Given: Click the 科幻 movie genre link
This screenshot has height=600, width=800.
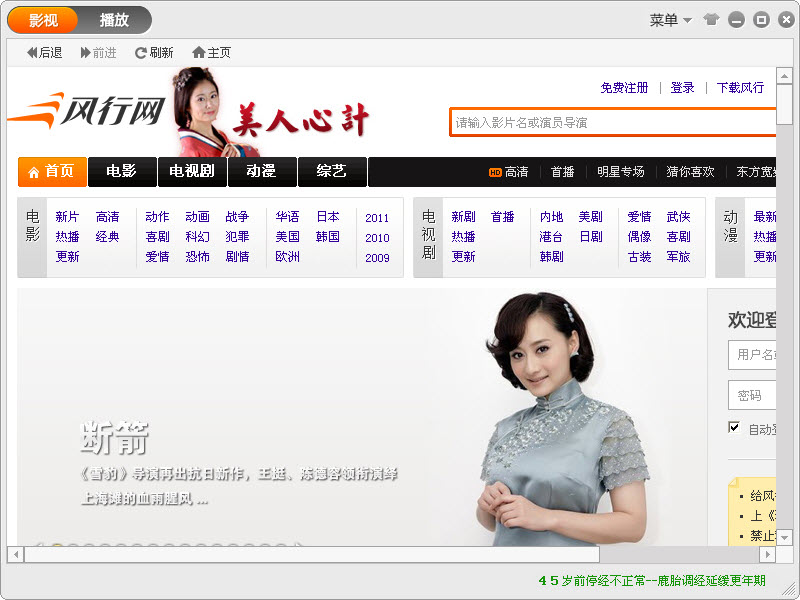Looking at the screenshot, I should pos(197,237).
